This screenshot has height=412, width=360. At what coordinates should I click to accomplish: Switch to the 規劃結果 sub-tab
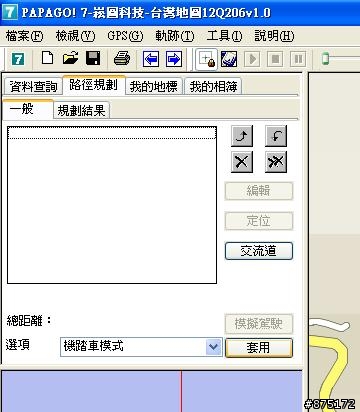81,110
